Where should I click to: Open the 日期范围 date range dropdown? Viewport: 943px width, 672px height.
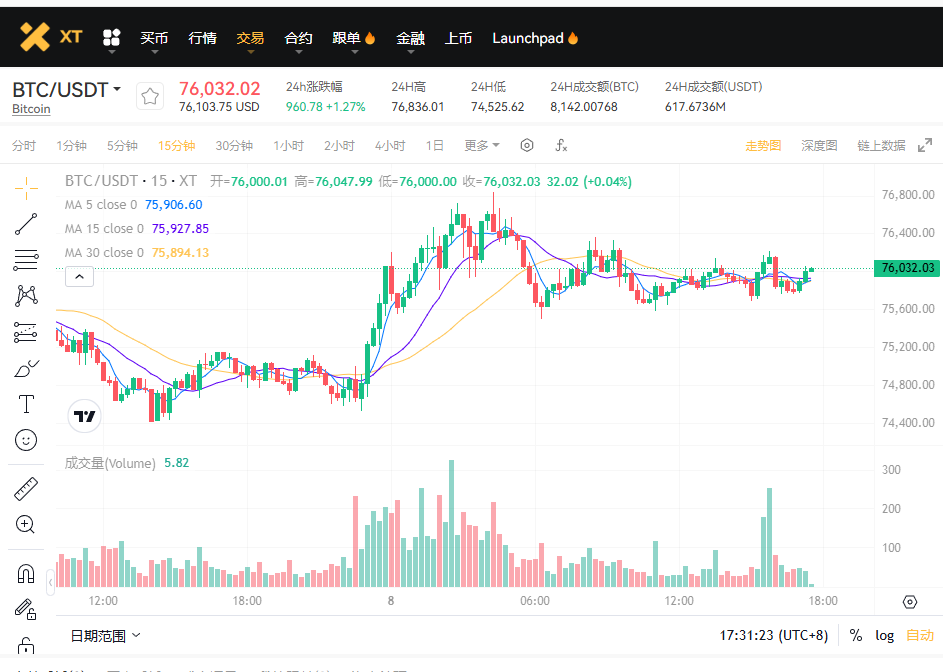[x=105, y=635]
